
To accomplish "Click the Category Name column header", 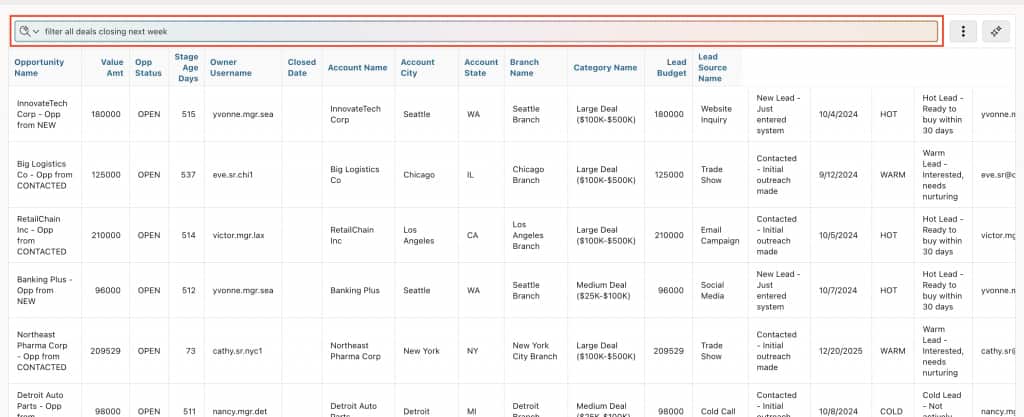I will tap(605, 68).
